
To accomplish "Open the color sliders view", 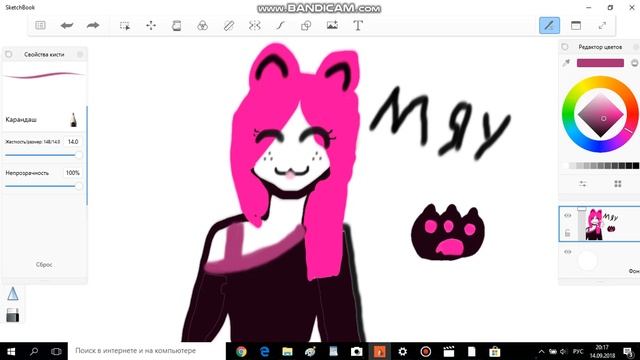I will pyautogui.click(x=583, y=184).
